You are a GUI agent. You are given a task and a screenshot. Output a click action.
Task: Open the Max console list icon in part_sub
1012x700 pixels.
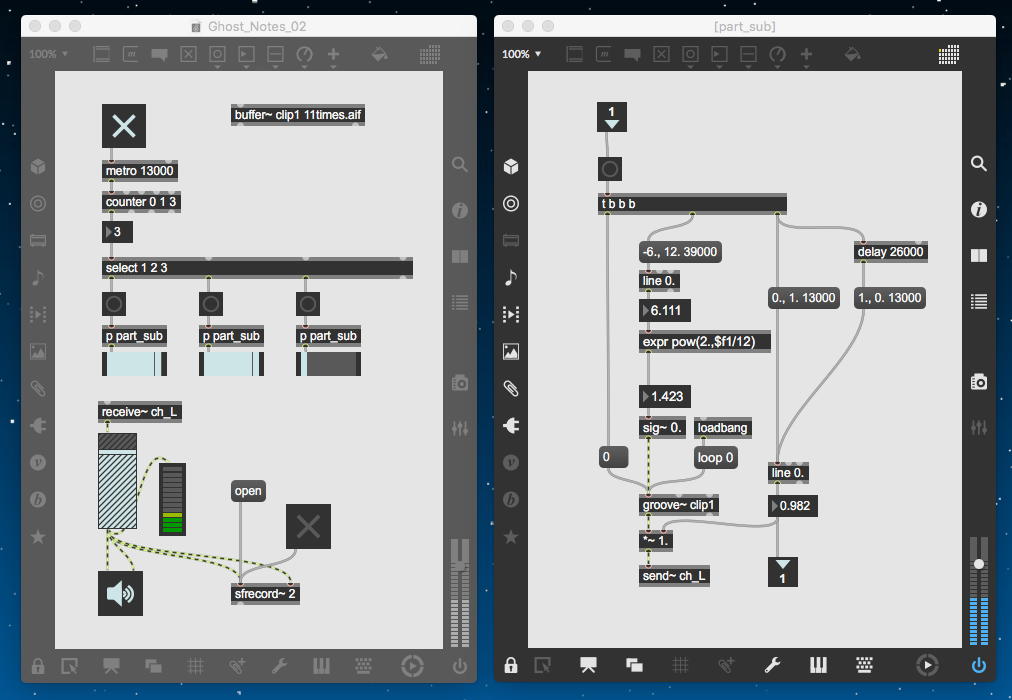[x=978, y=301]
